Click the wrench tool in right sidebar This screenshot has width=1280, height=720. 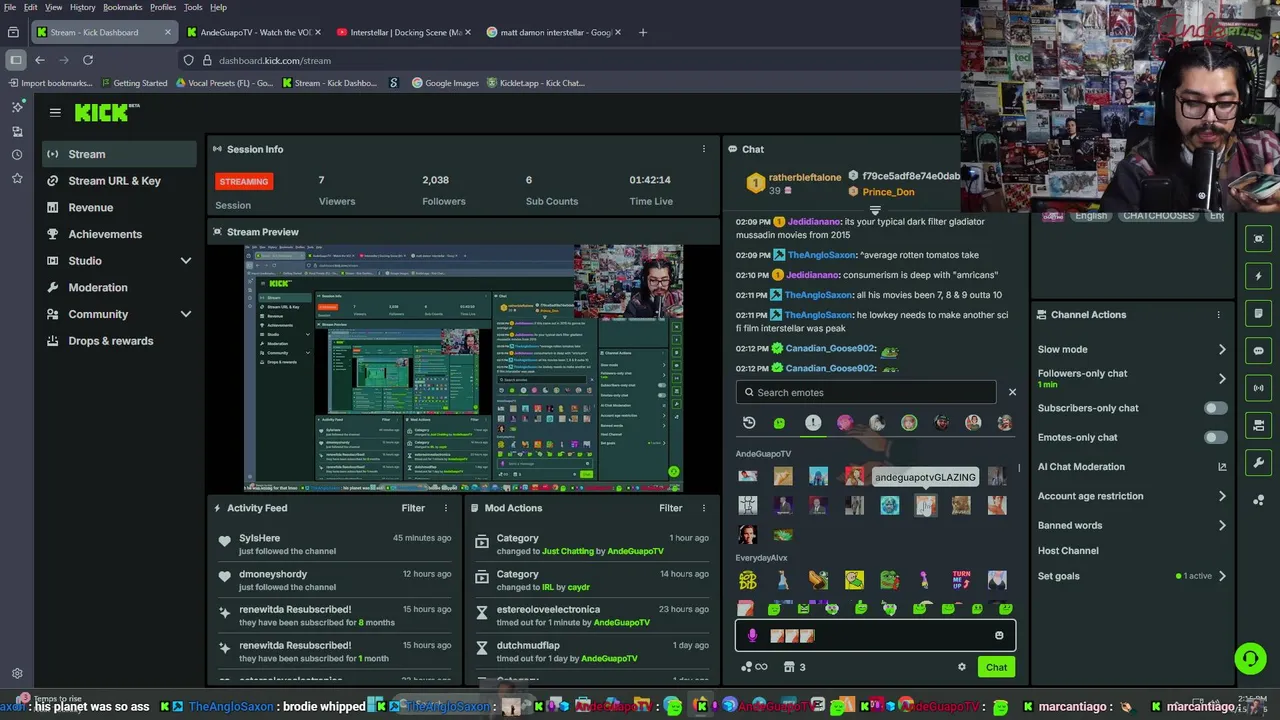(x=1259, y=461)
